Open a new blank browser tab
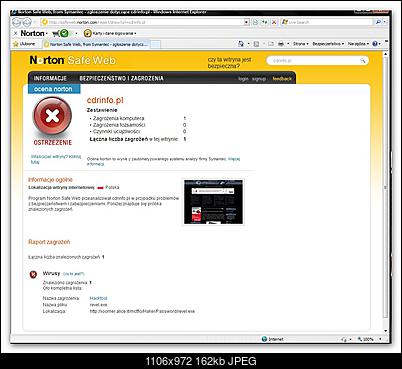 coord(155,44)
